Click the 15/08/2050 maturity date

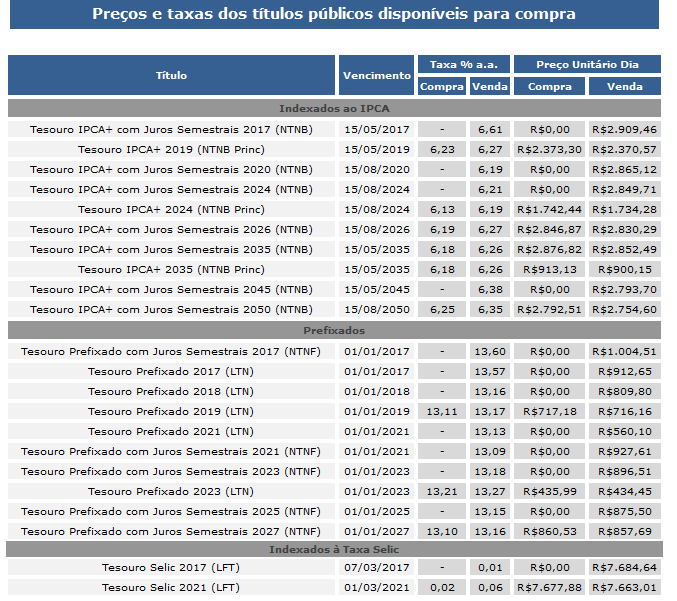pyautogui.click(x=376, y=309)
